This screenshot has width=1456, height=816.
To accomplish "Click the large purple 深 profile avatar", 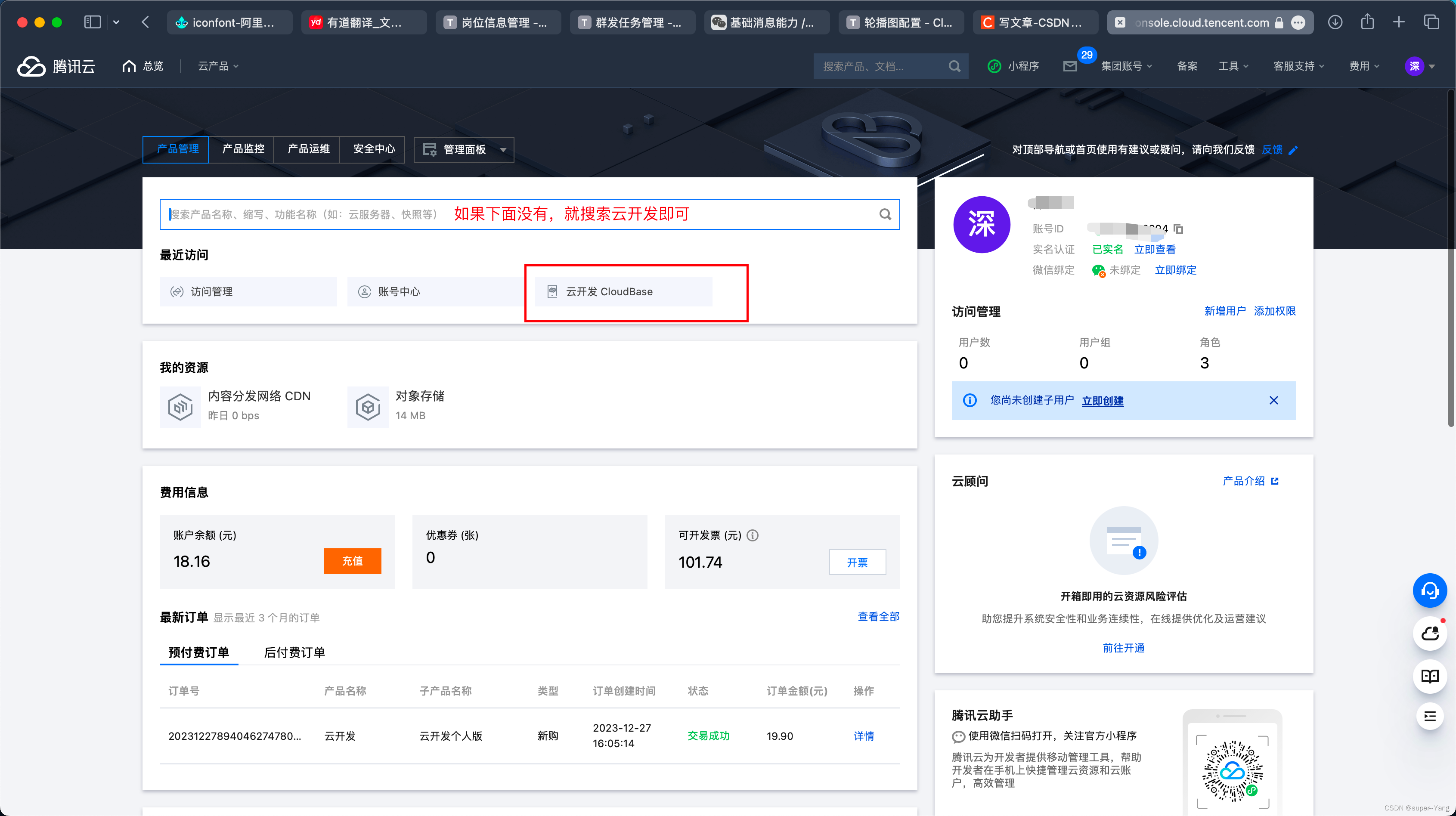I will click(x=981, y=224).
